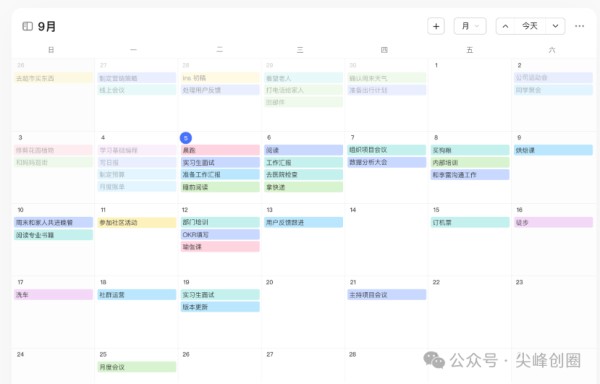Click the plus button to add event
Screen dimensions: 600x384
436,26
